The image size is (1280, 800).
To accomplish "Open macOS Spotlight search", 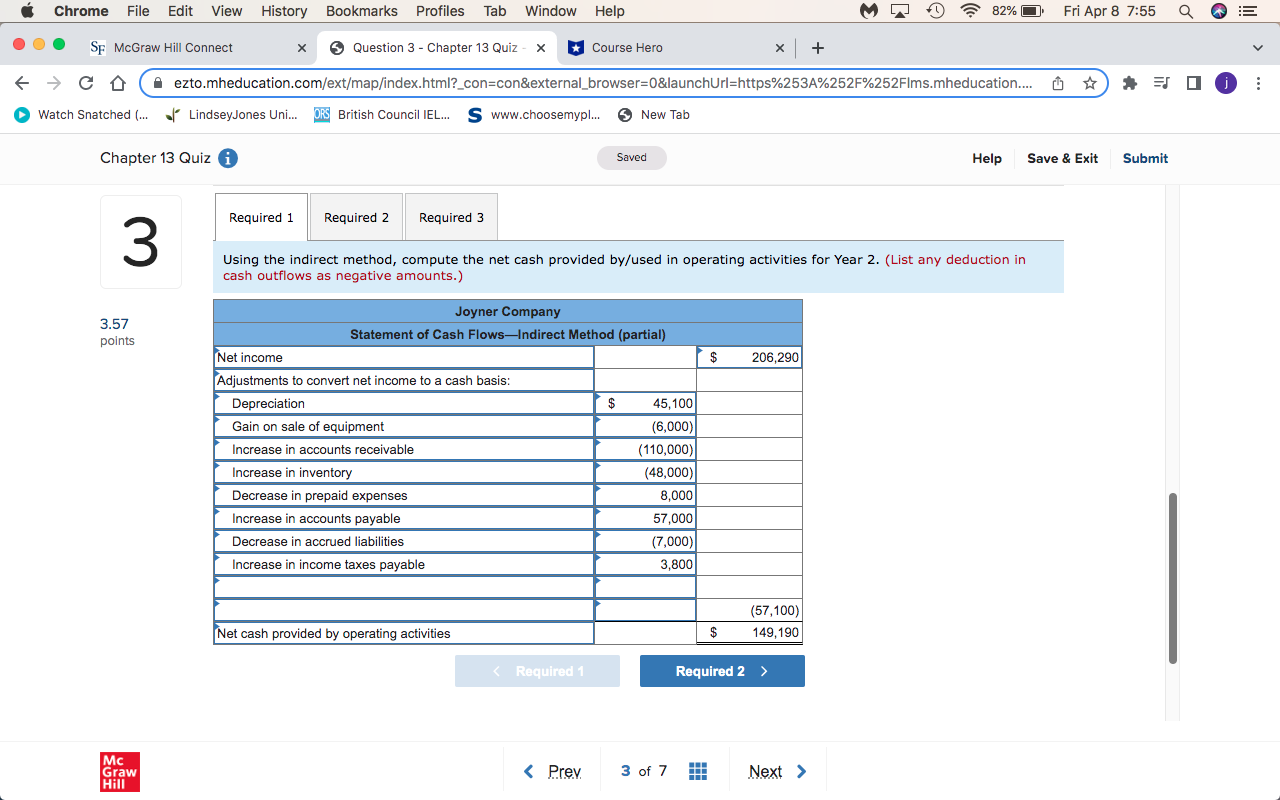I will click(x=1185, y=11).
